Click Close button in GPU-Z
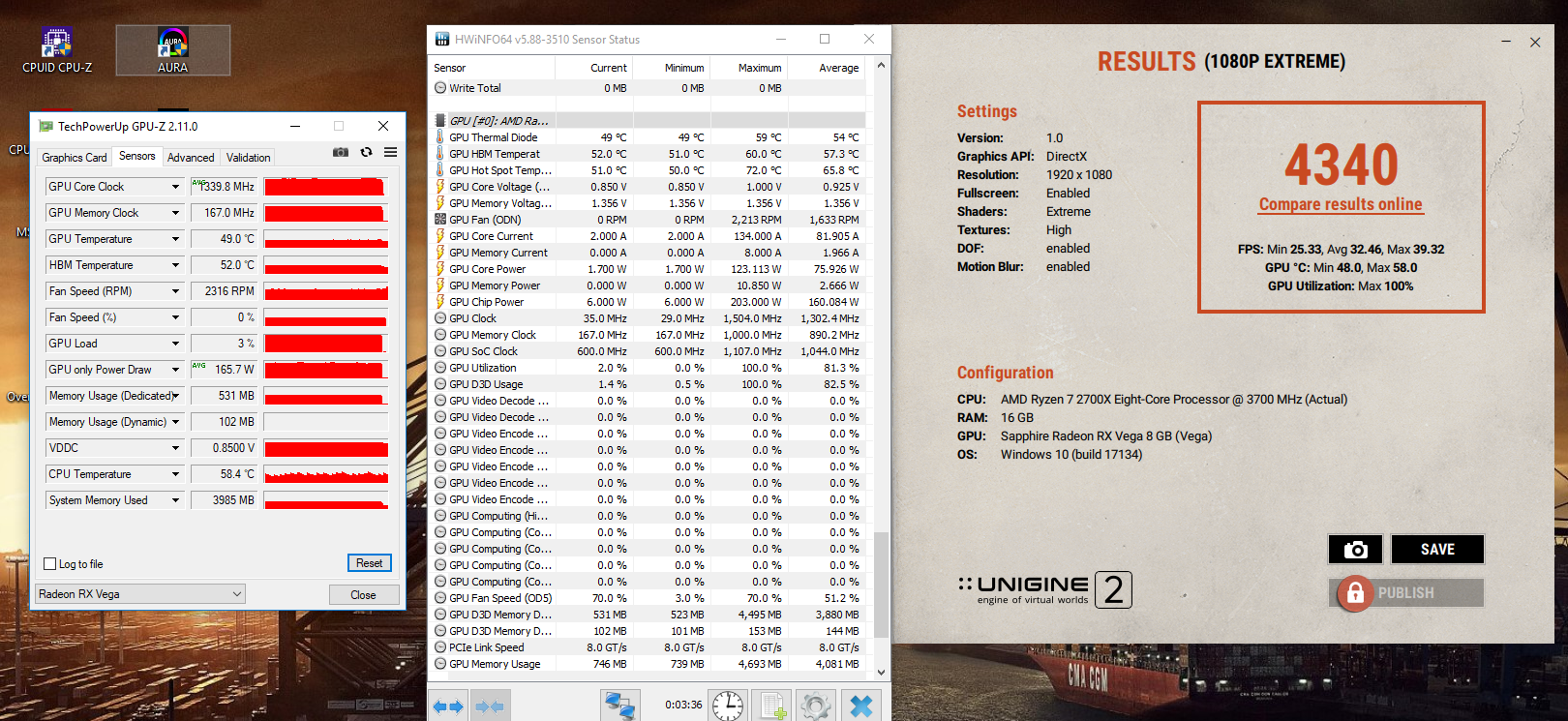This screenshot has width=1568, height=721. tap(364, 595)
